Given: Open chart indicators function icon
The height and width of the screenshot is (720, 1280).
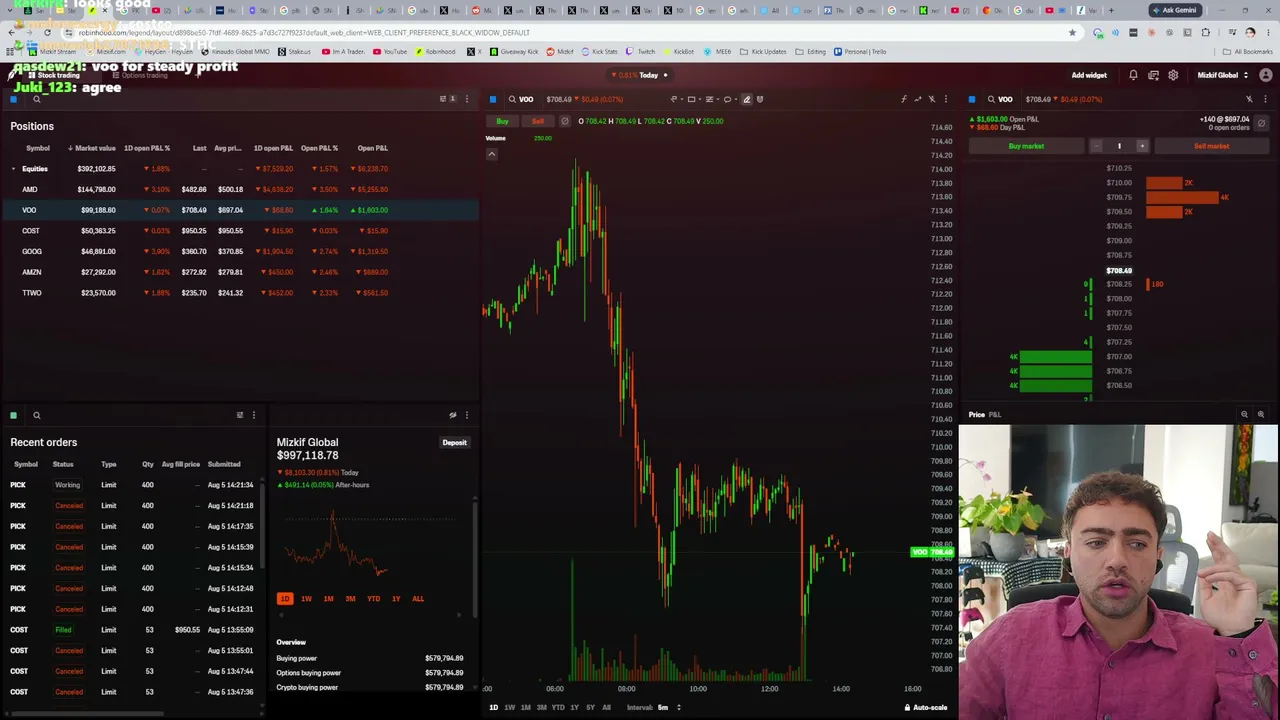Looking at the screenshot, I should coord(903,99).
